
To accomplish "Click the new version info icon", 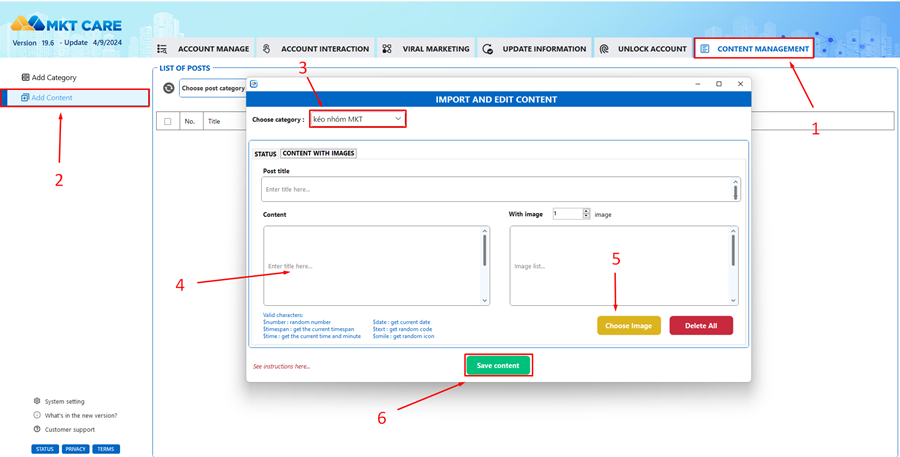I will click(x=37, y=415).
